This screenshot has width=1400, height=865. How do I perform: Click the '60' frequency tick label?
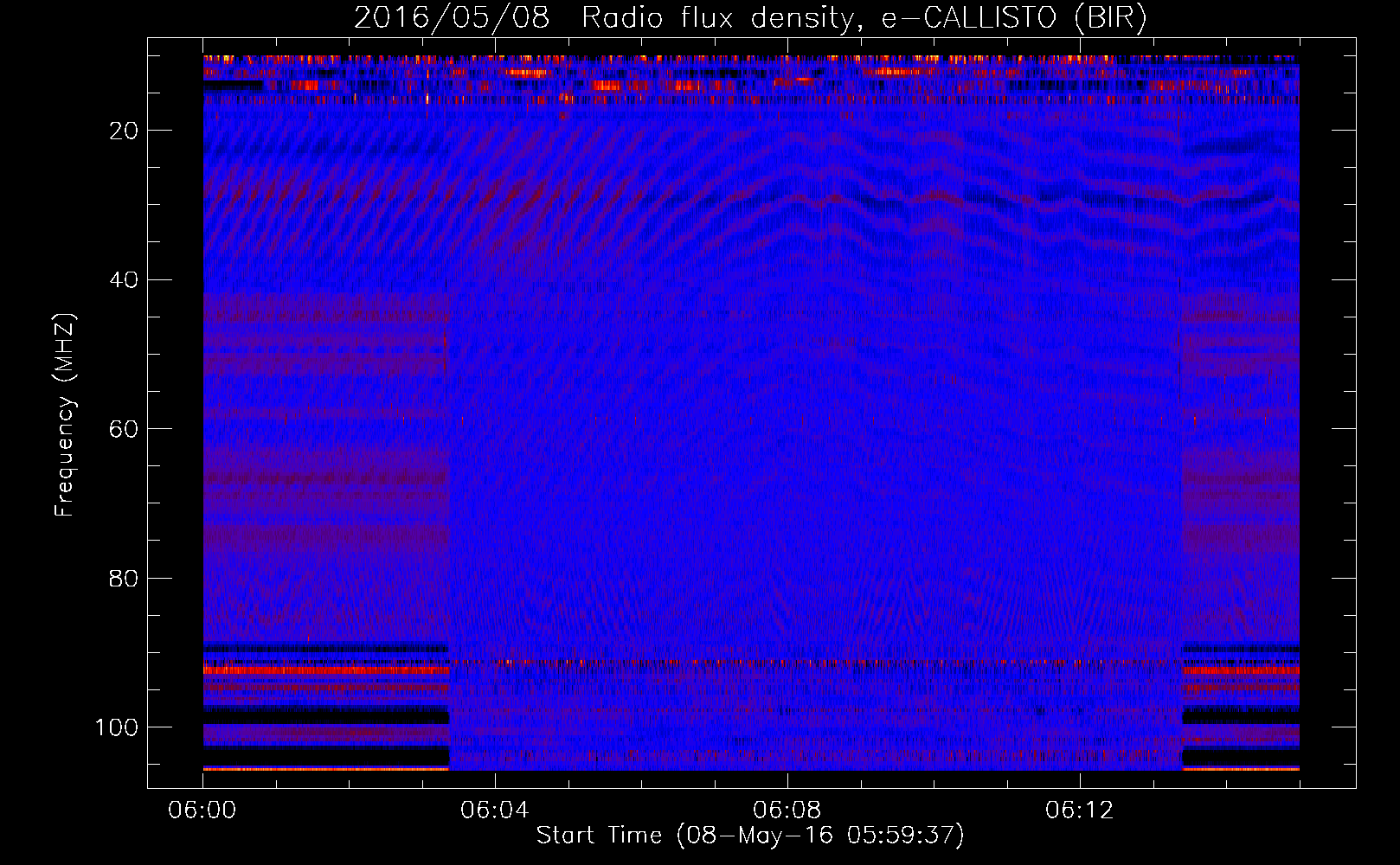pos(125,429)
